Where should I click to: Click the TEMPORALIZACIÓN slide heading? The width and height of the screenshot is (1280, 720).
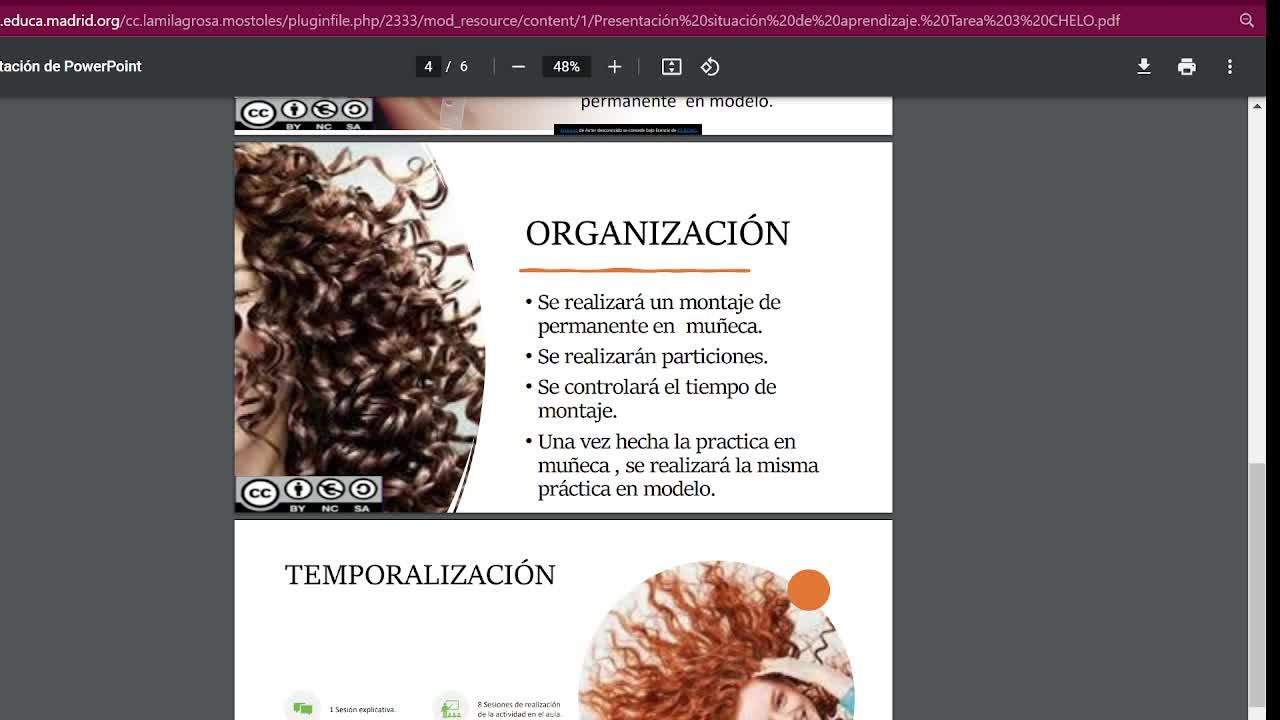pyautogui.click(x=420, y=575)
